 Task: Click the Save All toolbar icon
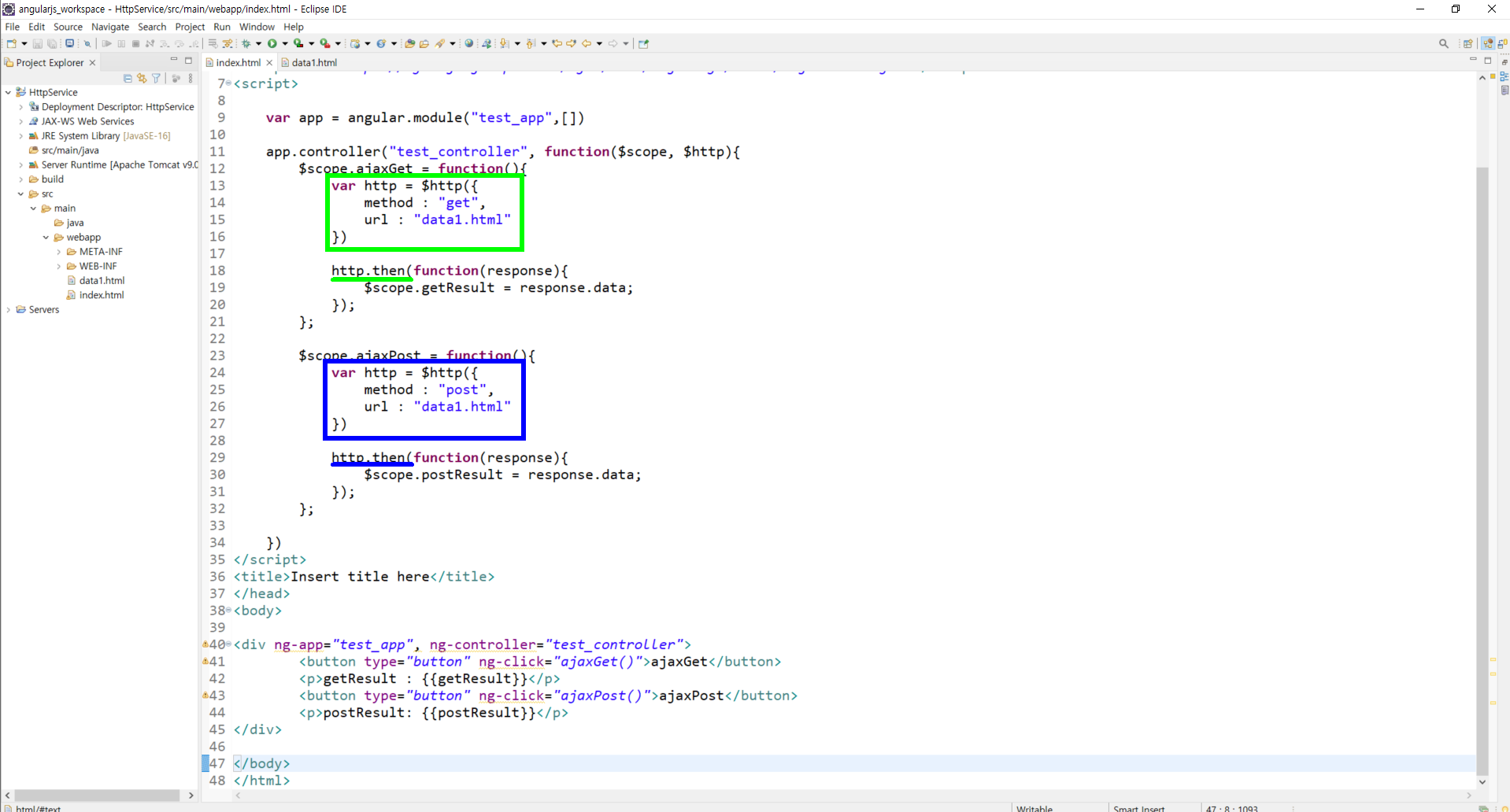[52, 44]
